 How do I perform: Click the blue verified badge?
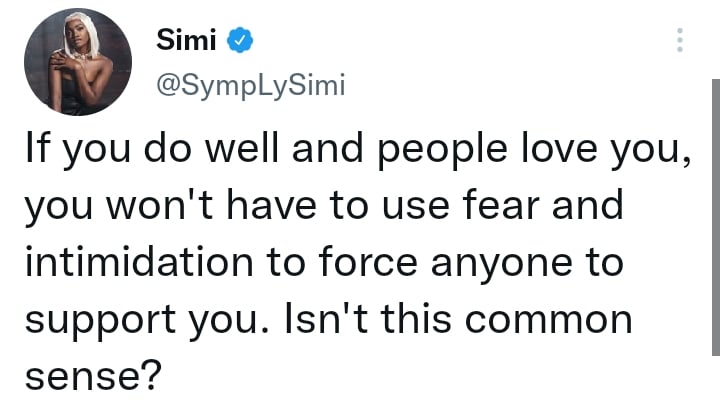(x=240, y=40)
